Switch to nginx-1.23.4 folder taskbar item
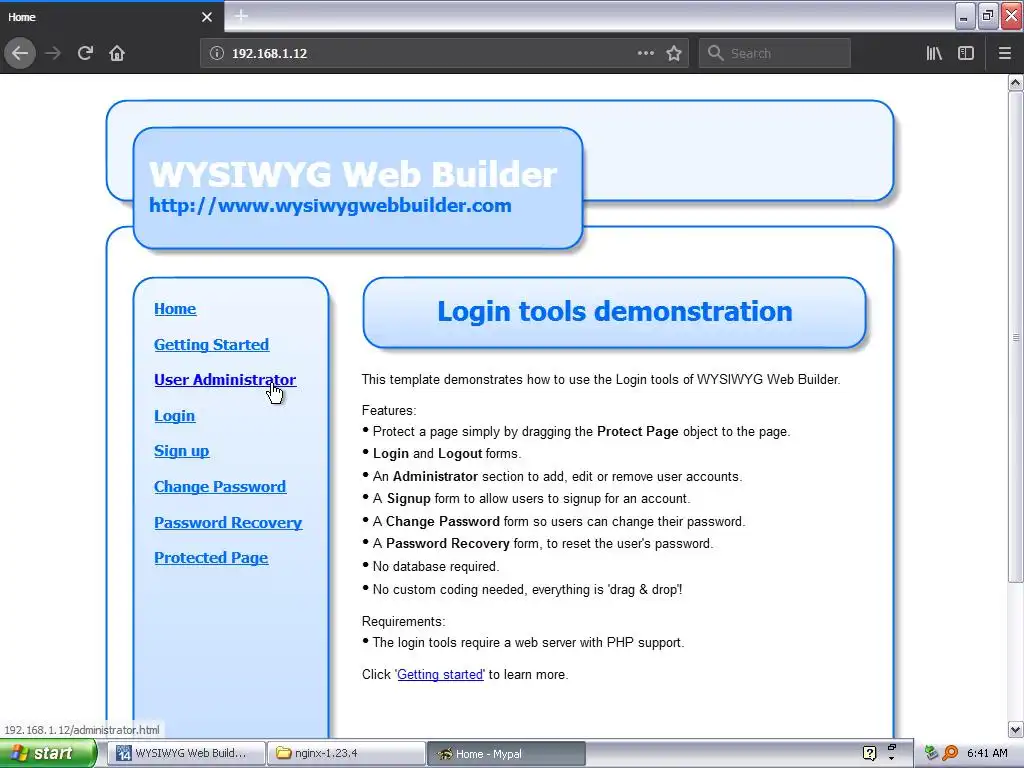 click(x=346, y=754)
